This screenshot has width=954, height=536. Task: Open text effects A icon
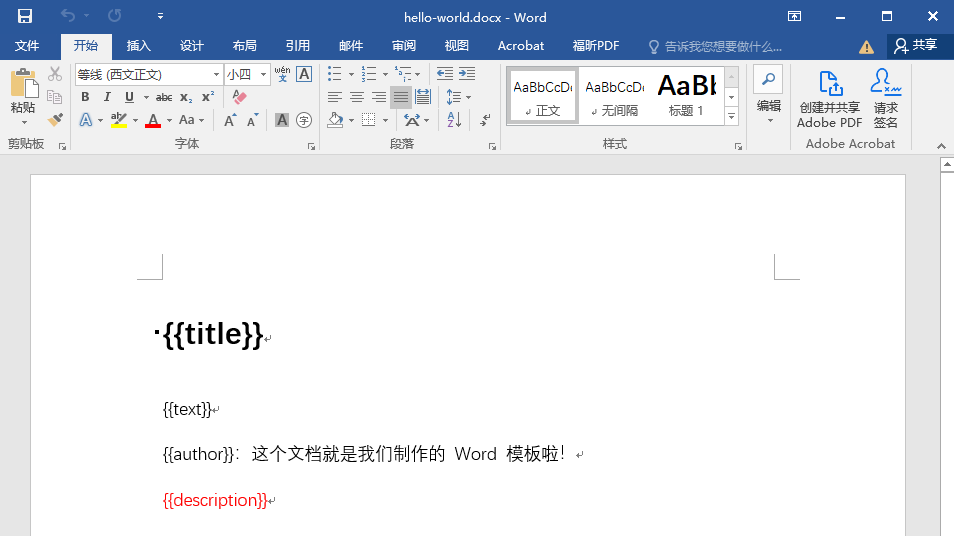tap(86, 120)
